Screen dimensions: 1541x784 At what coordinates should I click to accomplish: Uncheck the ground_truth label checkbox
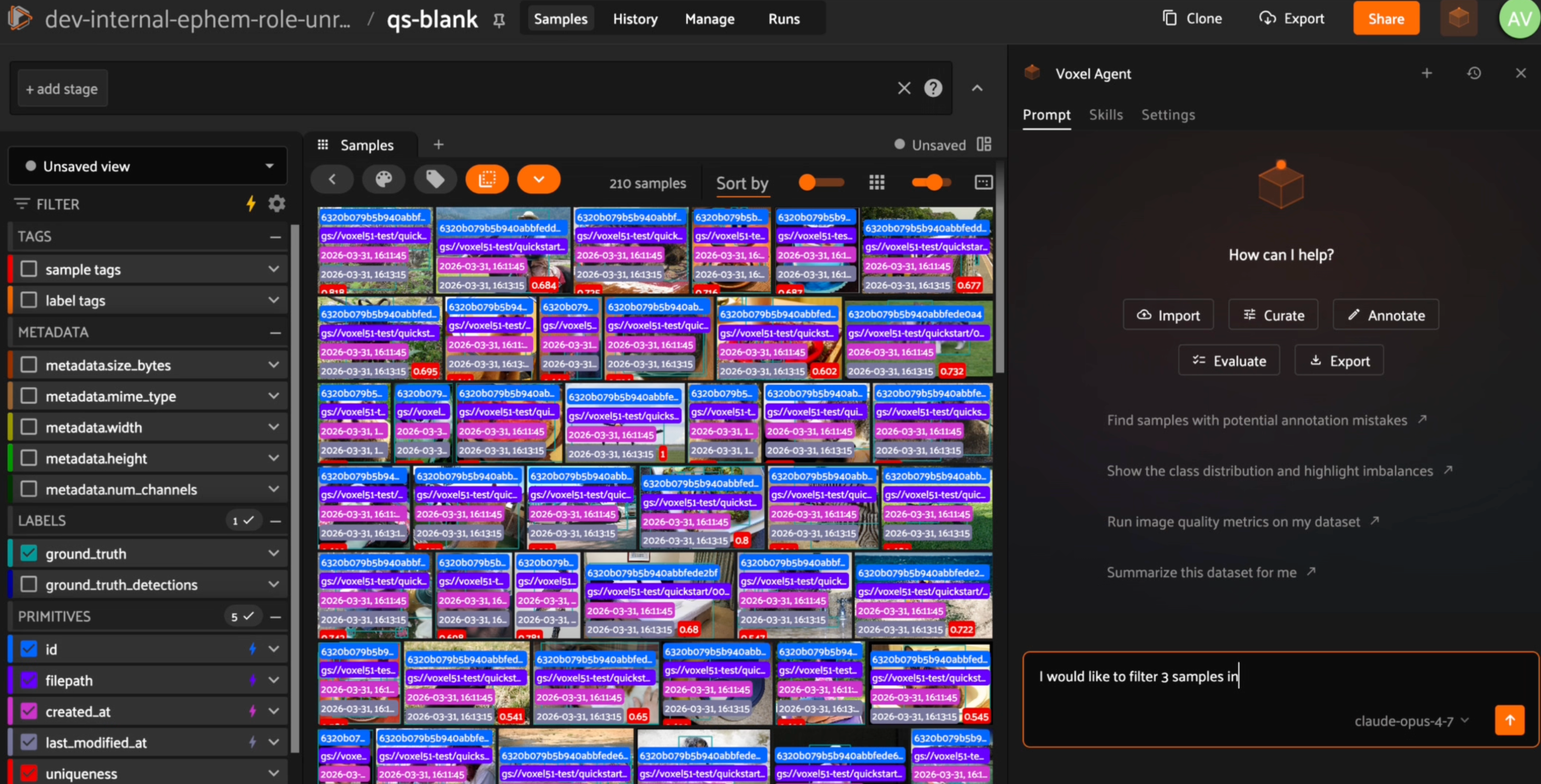coord(29,553)
